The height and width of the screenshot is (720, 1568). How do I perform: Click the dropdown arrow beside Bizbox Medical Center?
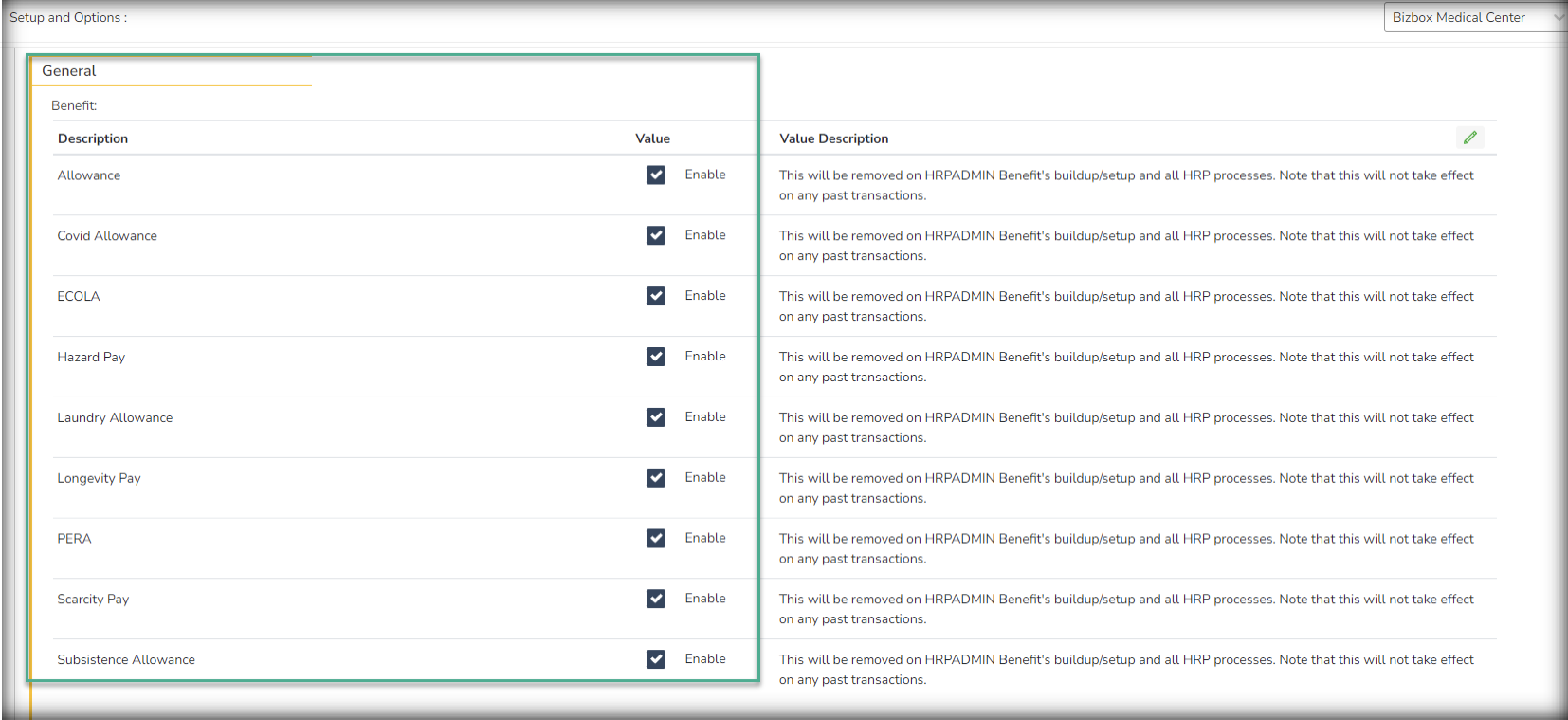[1558, 17]
